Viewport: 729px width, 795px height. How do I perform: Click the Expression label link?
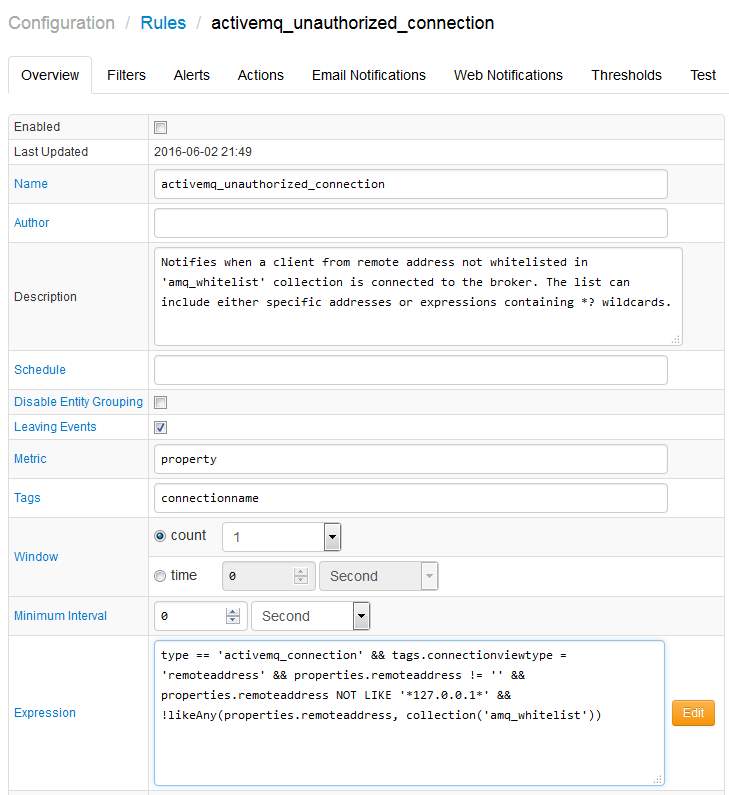(x=45, y=713)
